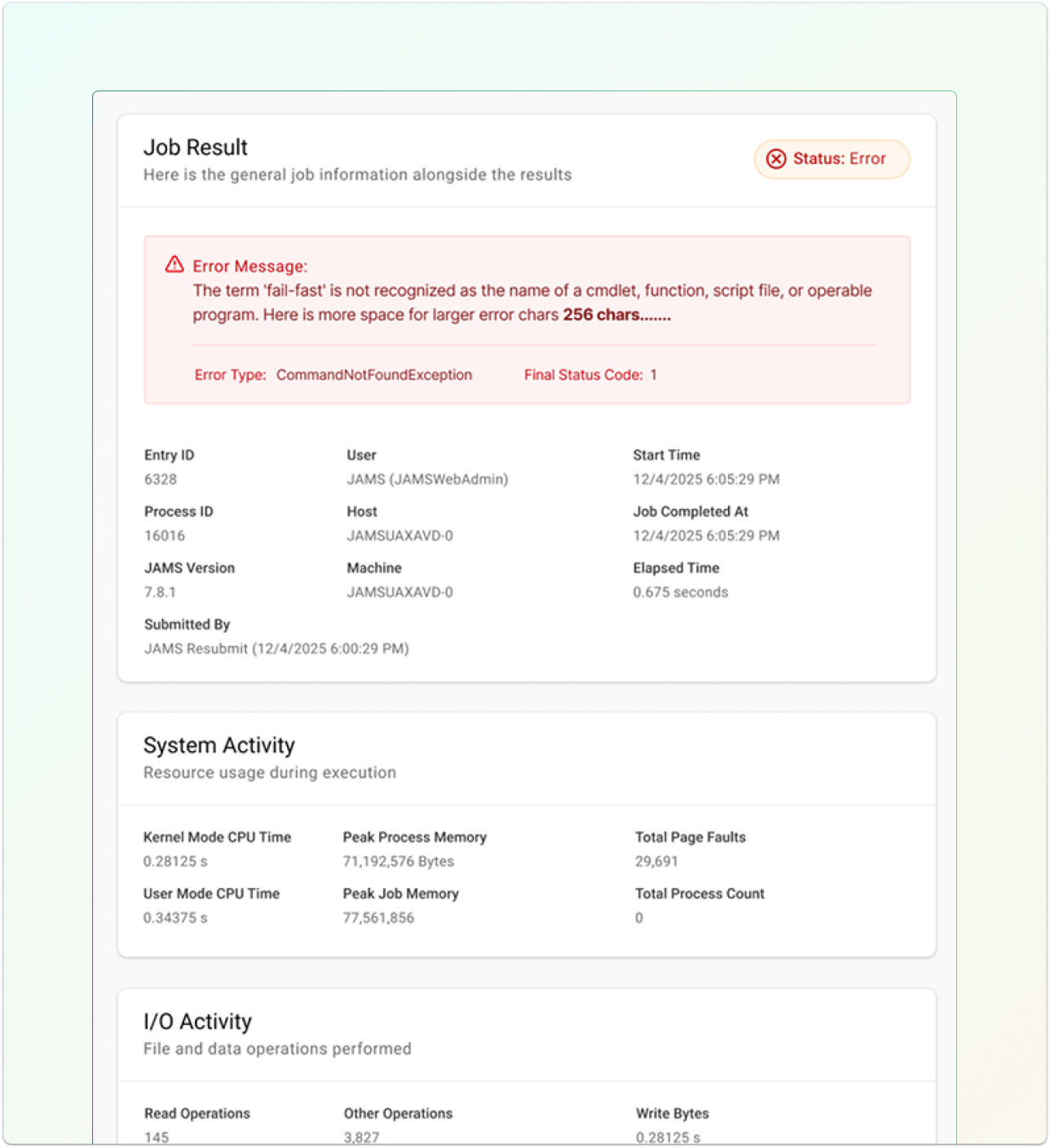Image resolution: width=1050 pixels, height=1148 pixels.
Task: Click the Elapsed Time value 0.675 seconds
Action: coord(680,593)
